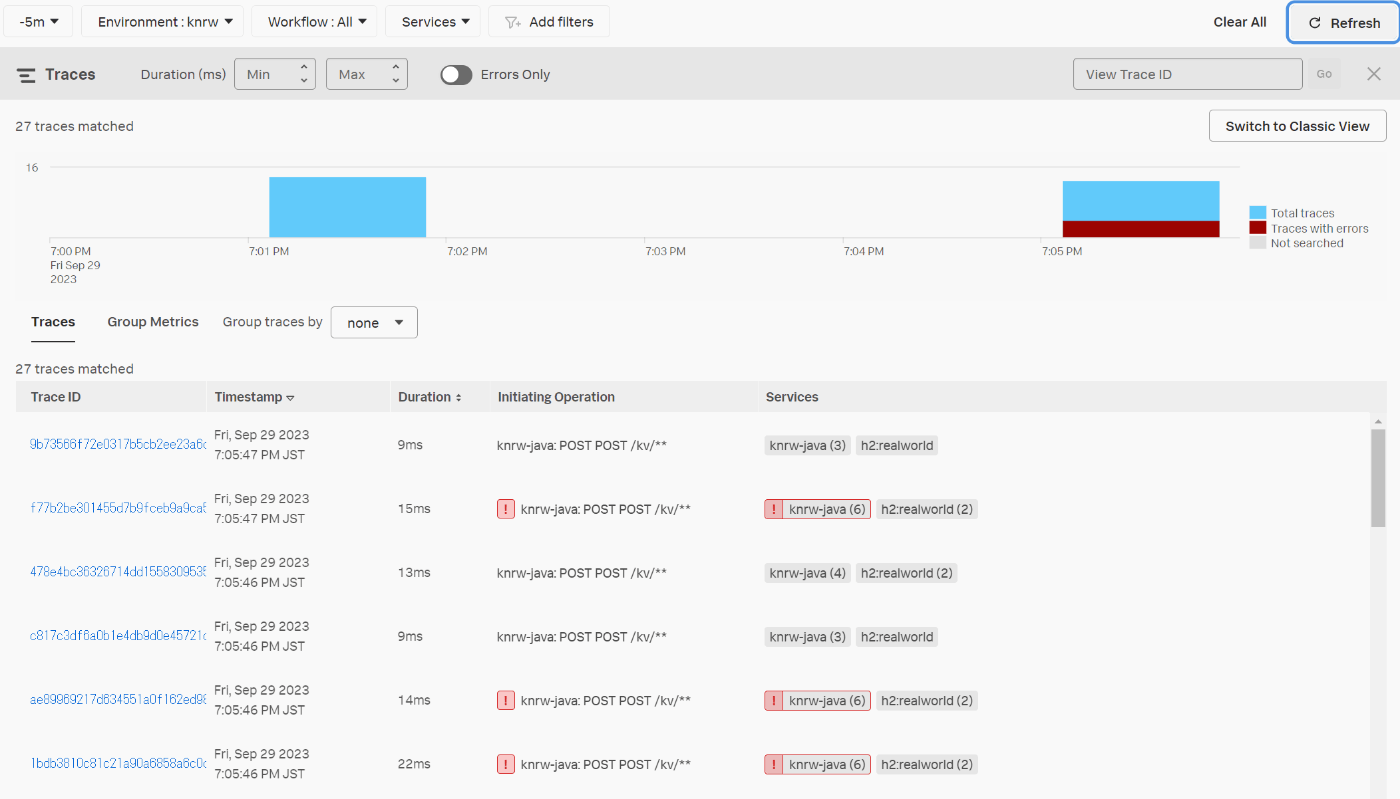Screen dimensions: 1400x799
Task: Open trace c817c3df6a0b1e4d link
Action: click(x=118, y=637)
